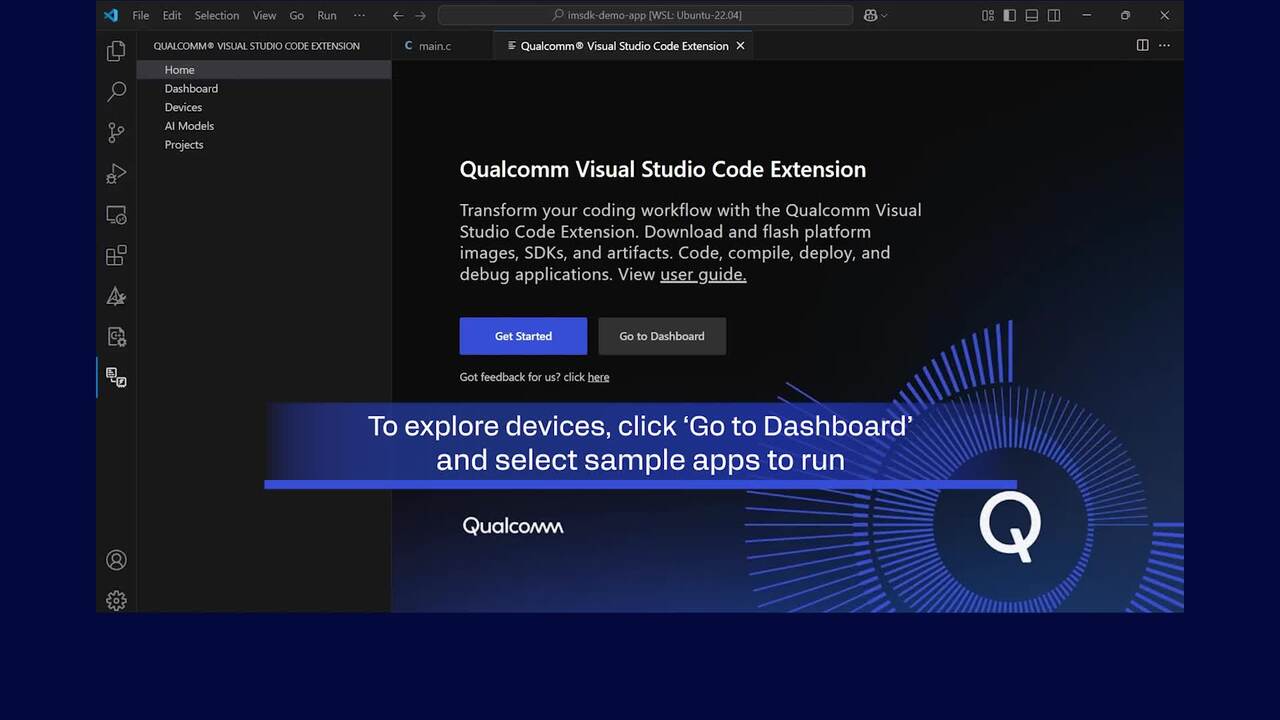Open the Manage gear icon
The height and width of the screenshot is (720, 1280).
[116, 601]
